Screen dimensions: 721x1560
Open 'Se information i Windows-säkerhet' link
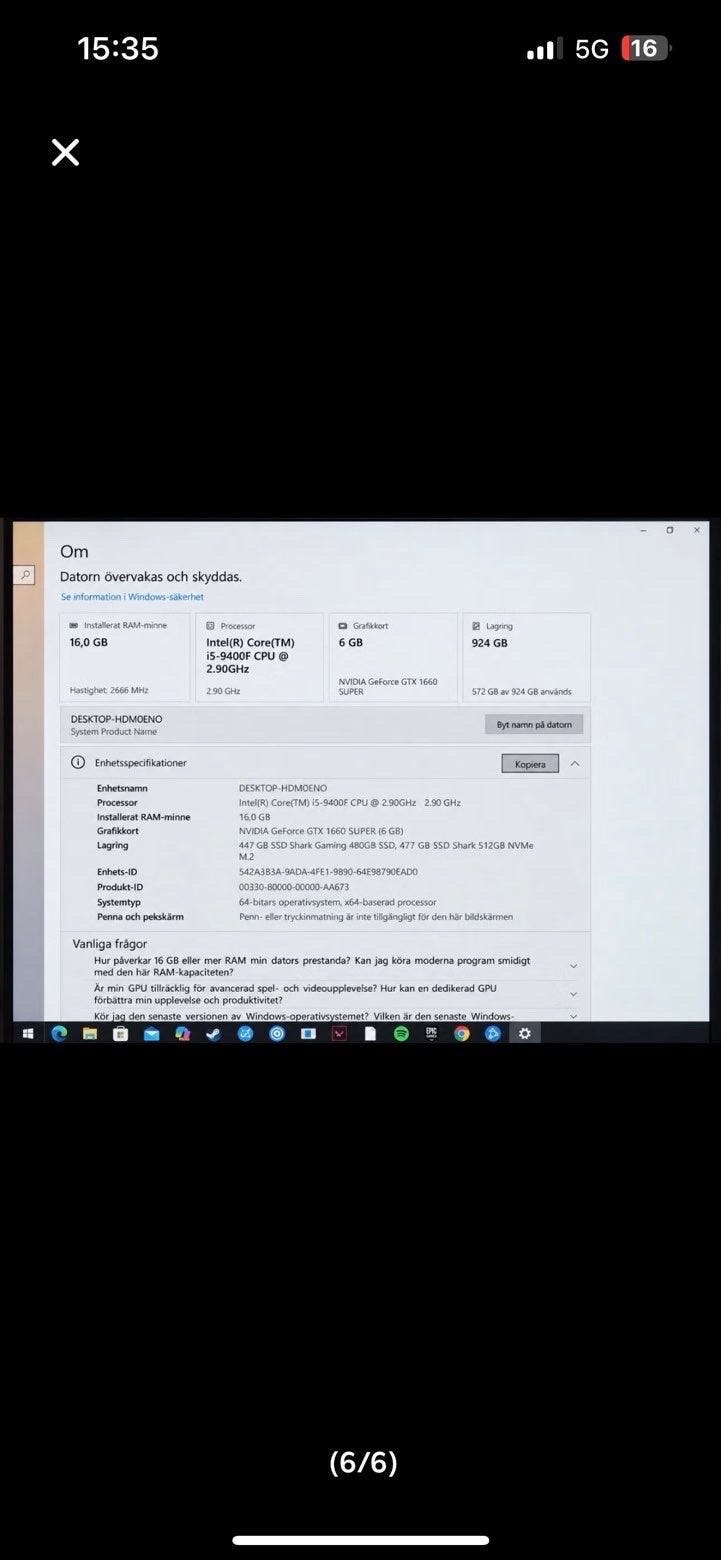point(132,597)
